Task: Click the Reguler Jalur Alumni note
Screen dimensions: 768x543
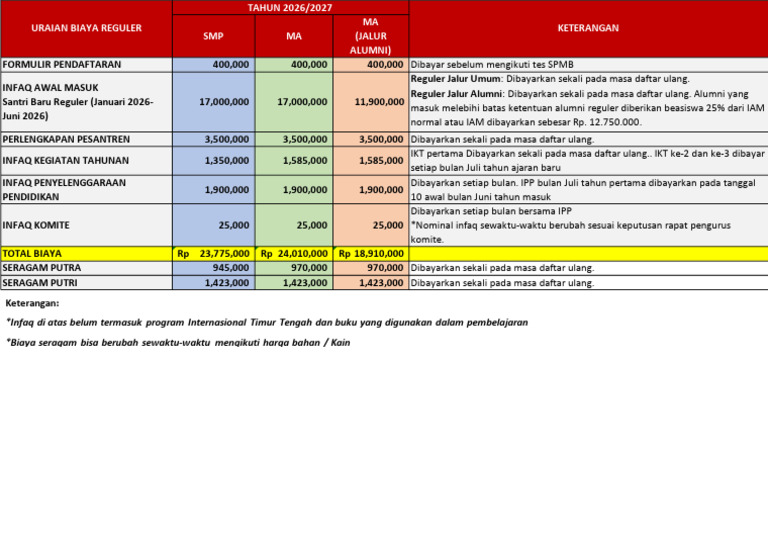Action: pyautogui.click(x=587, y=108)
